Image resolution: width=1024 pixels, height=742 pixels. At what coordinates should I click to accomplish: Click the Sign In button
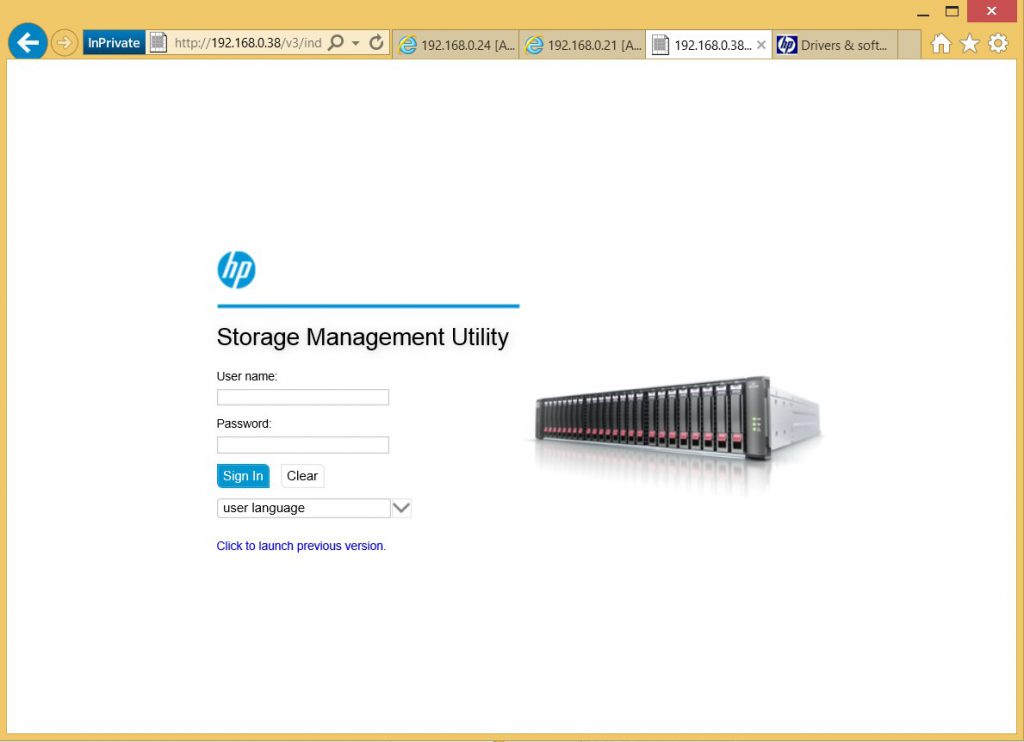click(x=243, y=476)
